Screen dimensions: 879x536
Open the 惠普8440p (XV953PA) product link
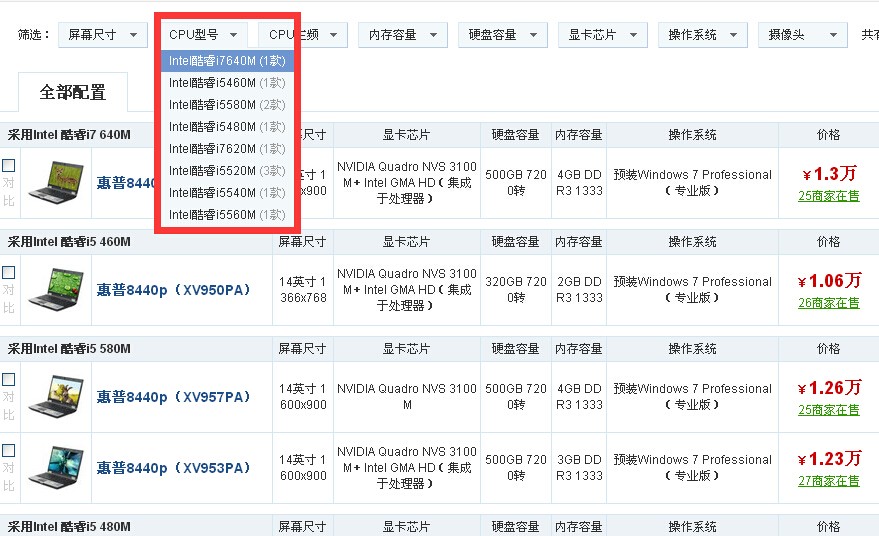[x=173, y=468]
